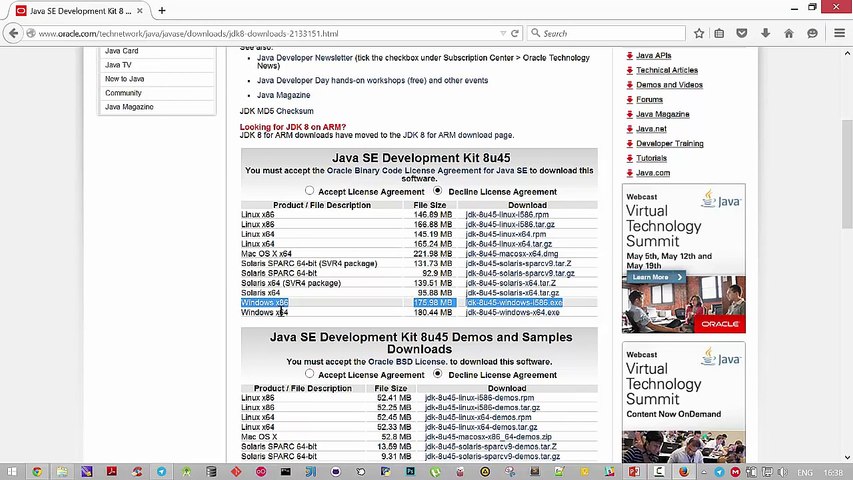Click the address bar URL field
Image resolution: width=853 pixels, height=480 pixels.
[x=267, y=33]
